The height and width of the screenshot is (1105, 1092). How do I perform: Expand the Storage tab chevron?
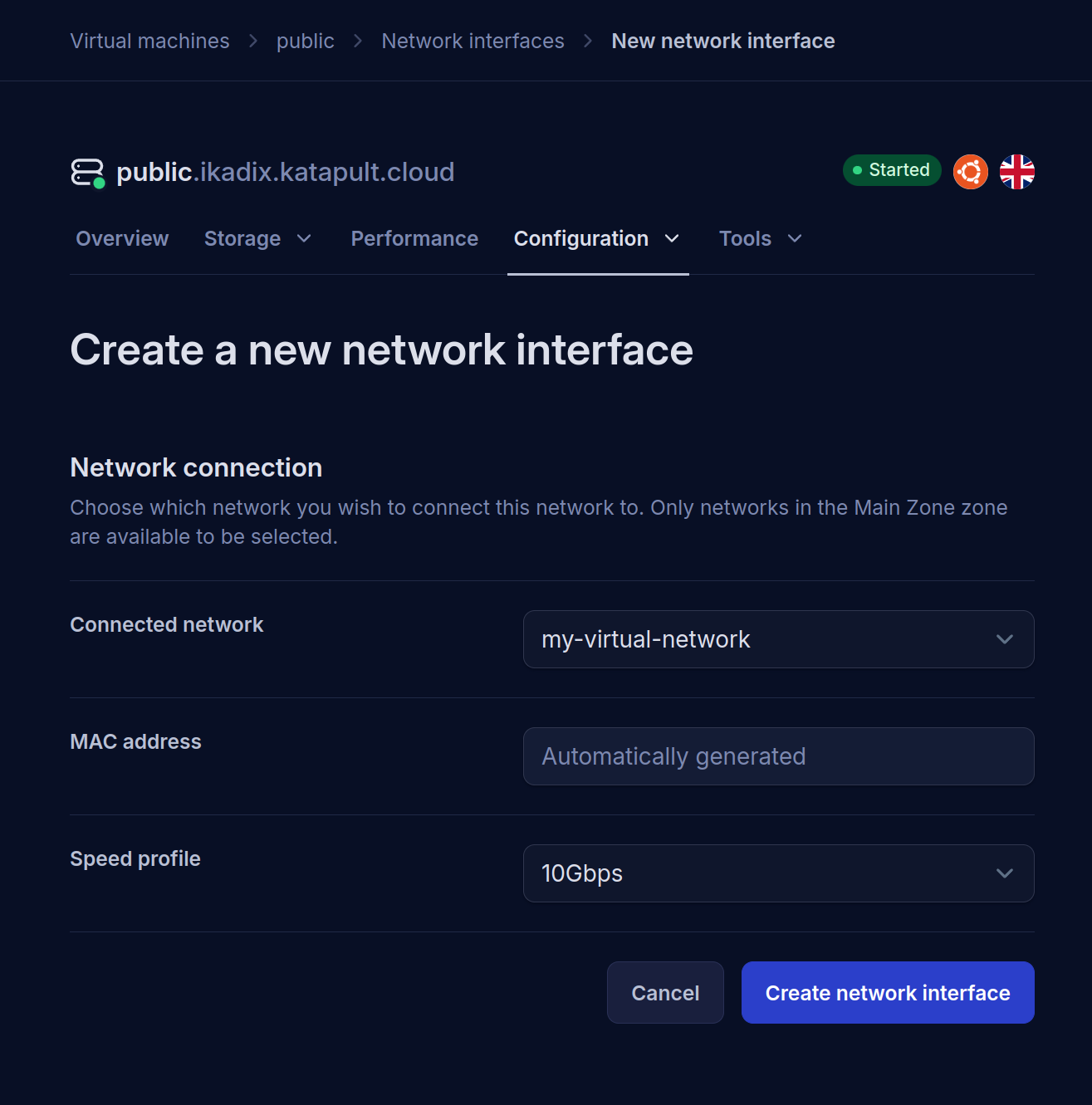click(304, 239)
